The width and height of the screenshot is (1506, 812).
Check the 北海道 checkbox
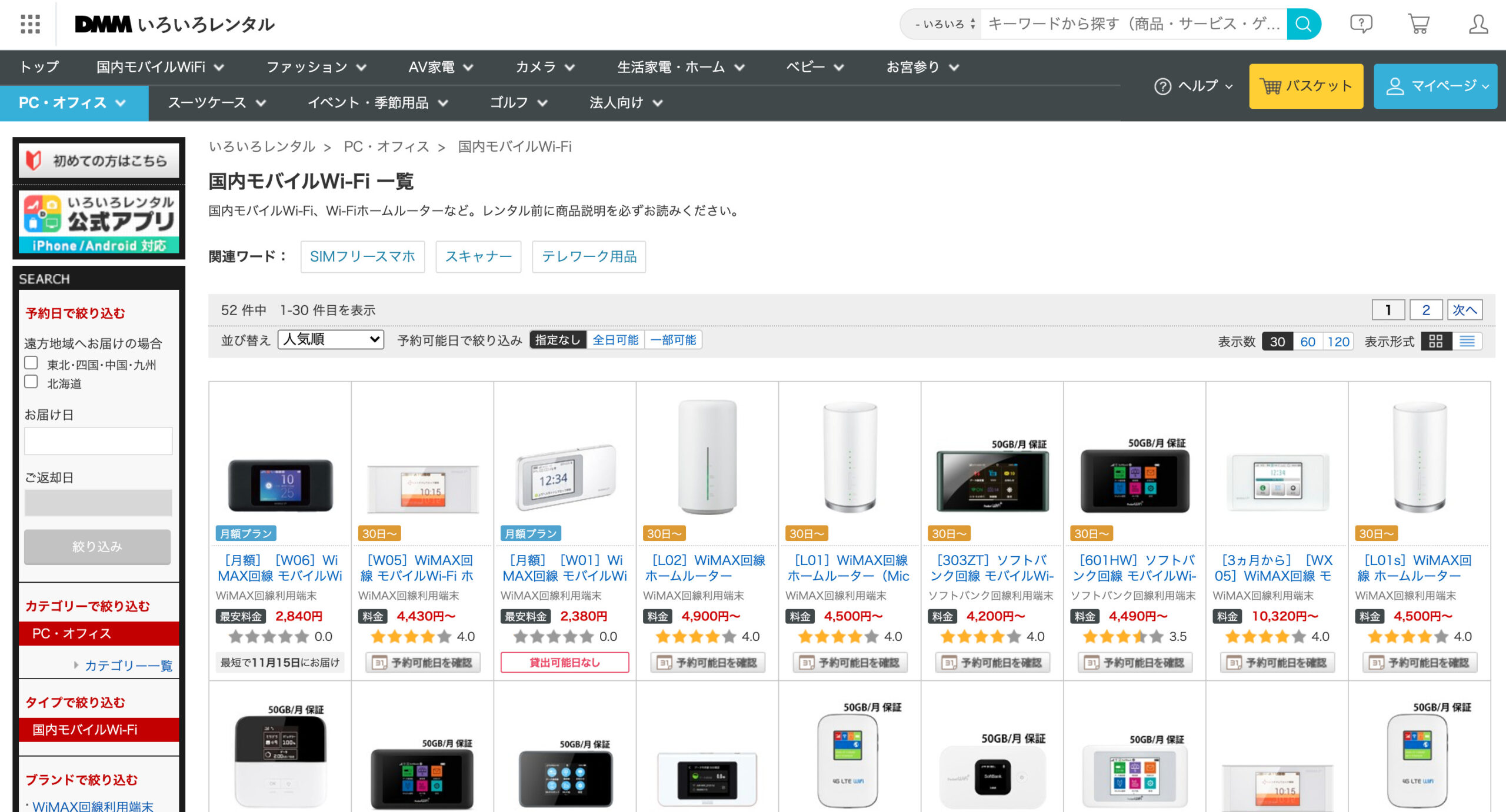[31, 382]
